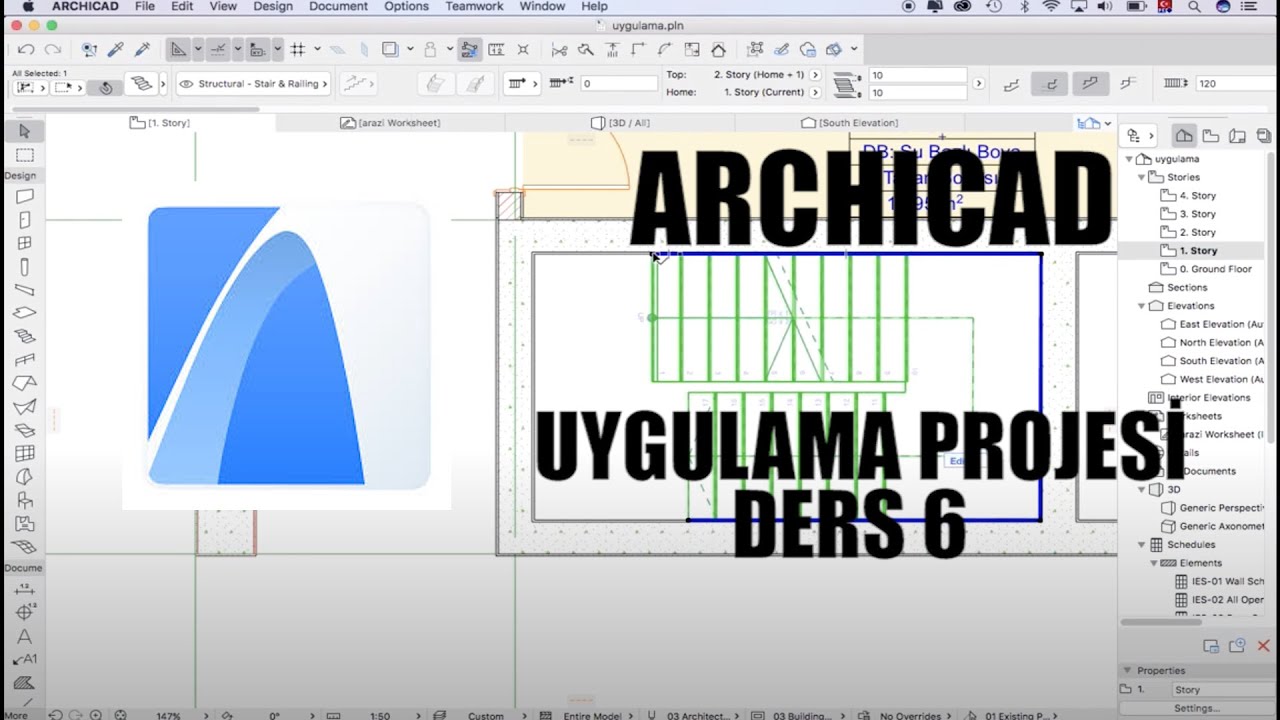Click the offset field showing 0

tap(618, 84)
